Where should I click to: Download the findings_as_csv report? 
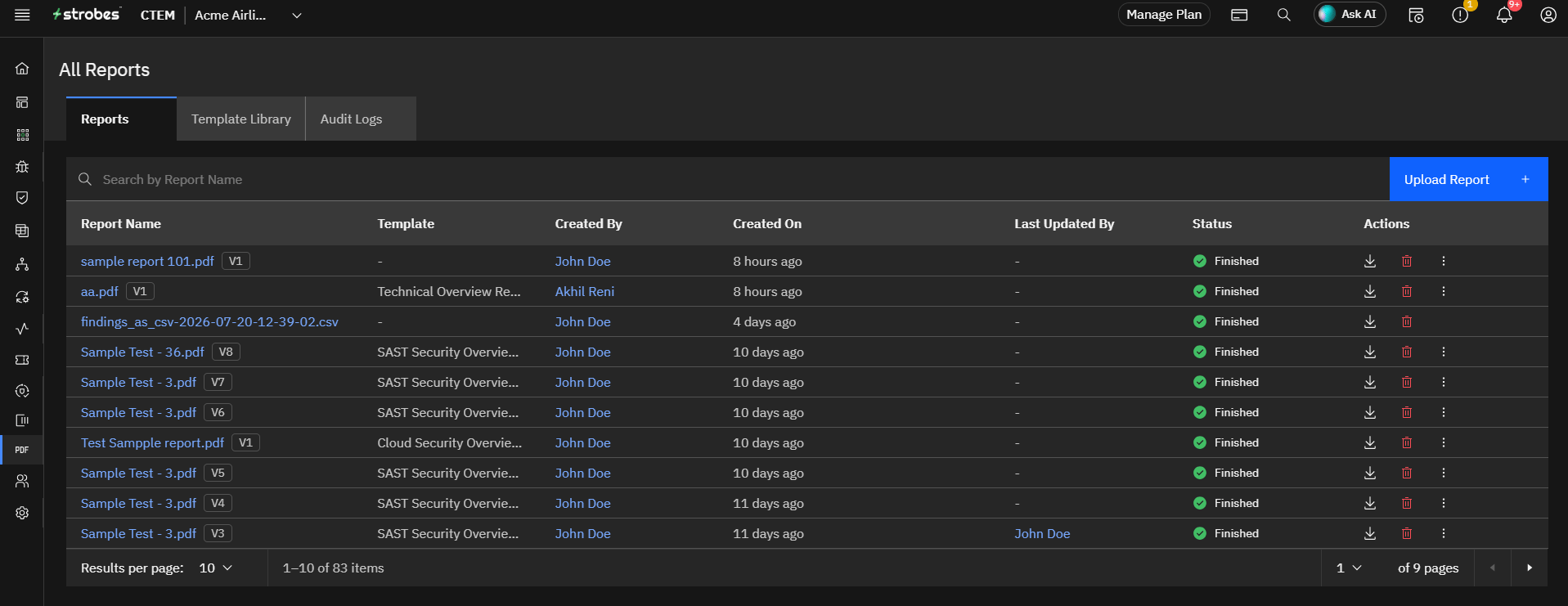1370,321
